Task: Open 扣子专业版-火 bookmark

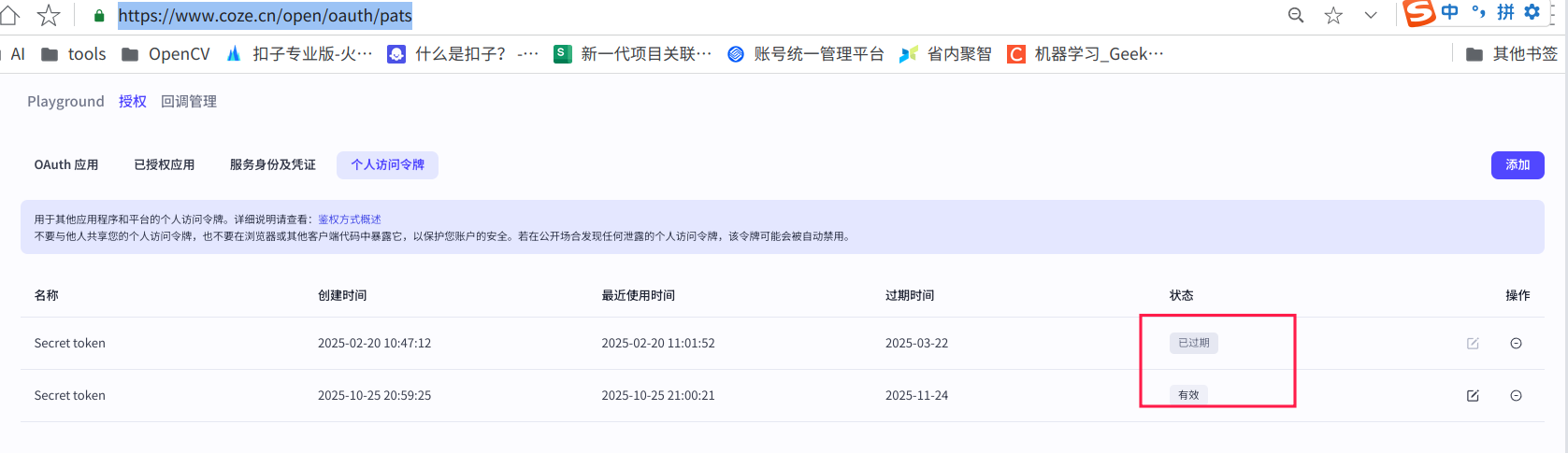Action: tap(299, 54)
